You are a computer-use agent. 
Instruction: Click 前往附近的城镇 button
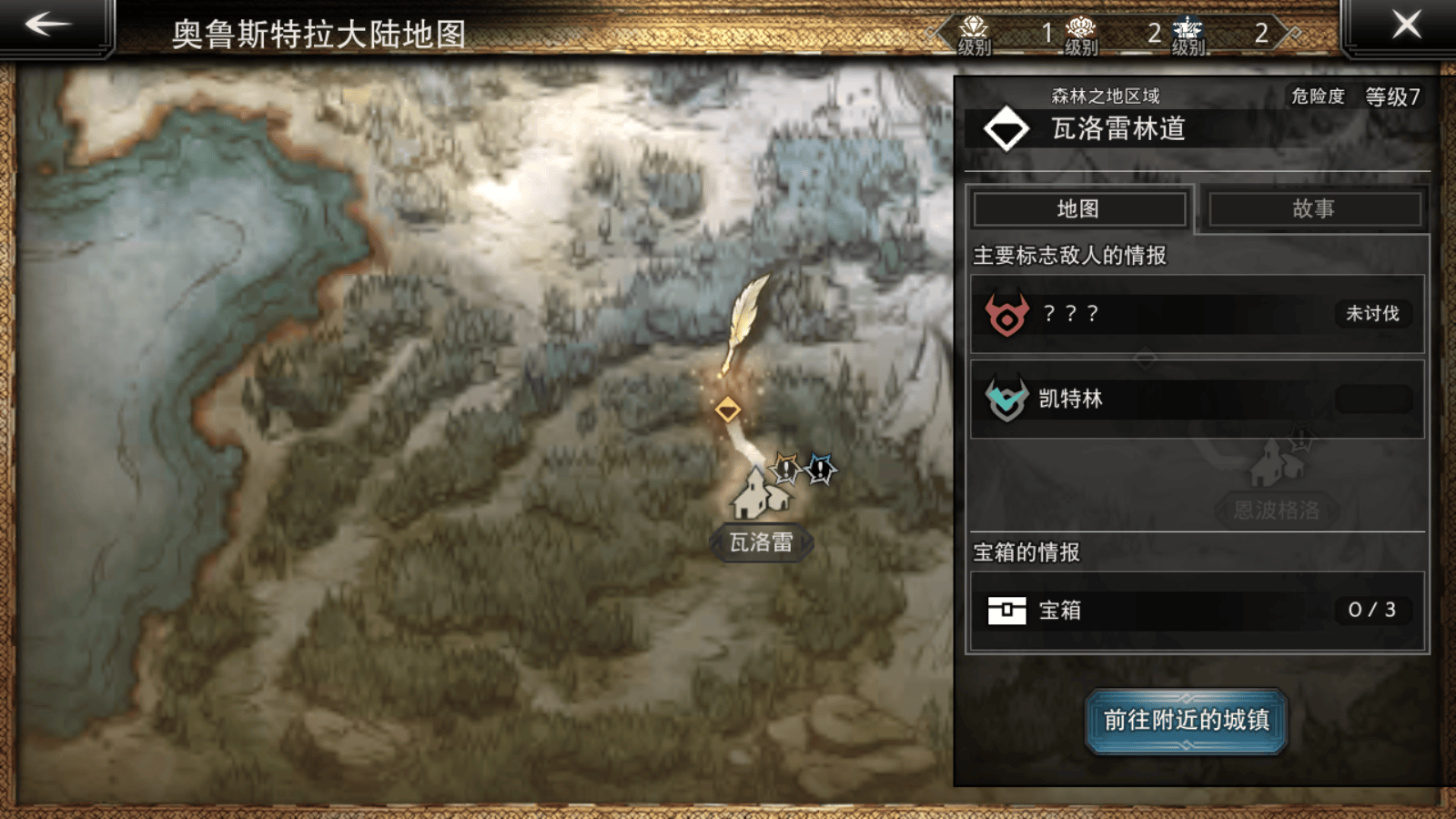click(x=1187, y=721)
